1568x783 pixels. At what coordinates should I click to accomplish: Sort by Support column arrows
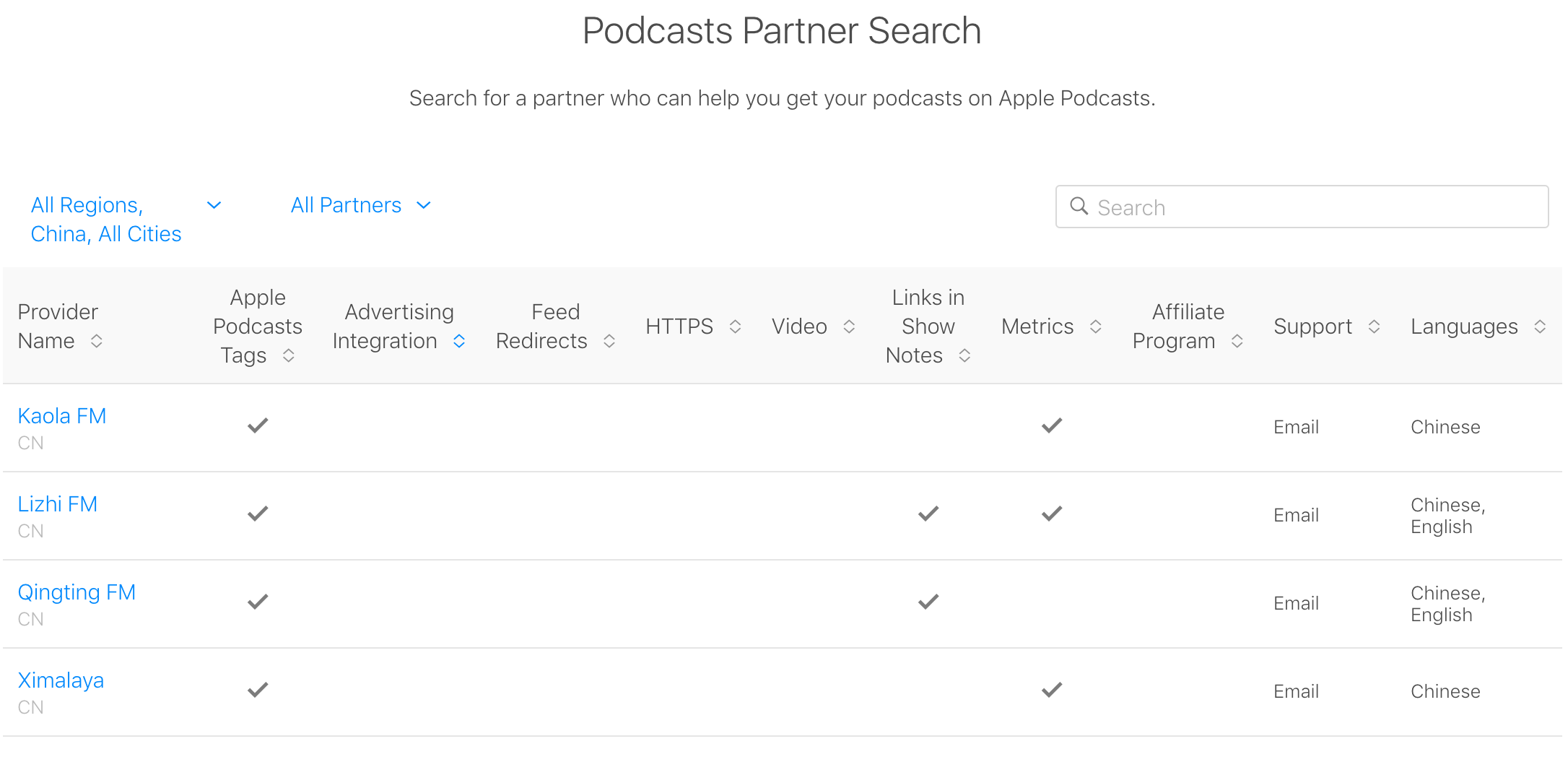[x=1374, y=326]
